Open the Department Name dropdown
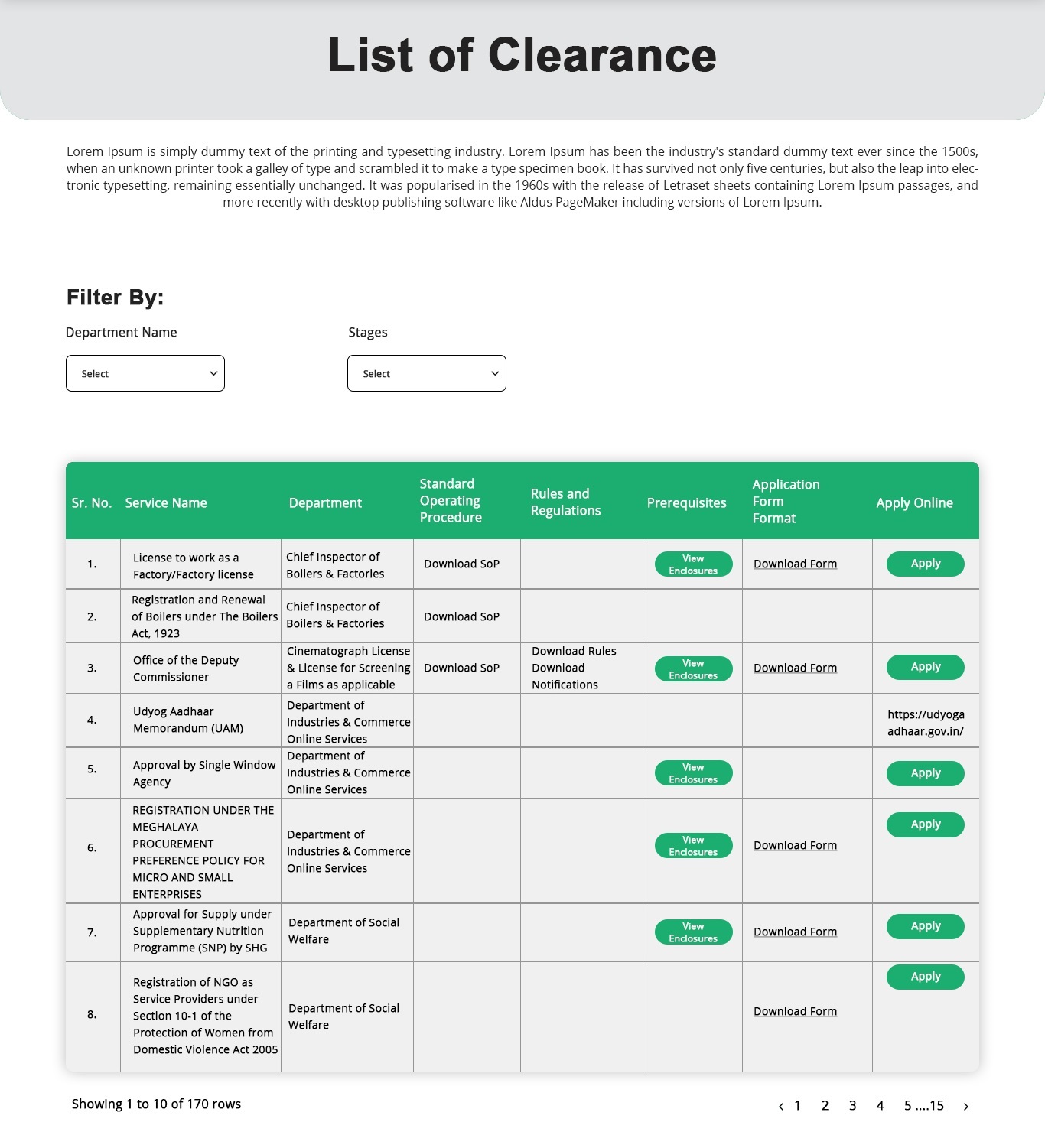The width and height of the screenshot is (1045, 1148). [145, 373]
